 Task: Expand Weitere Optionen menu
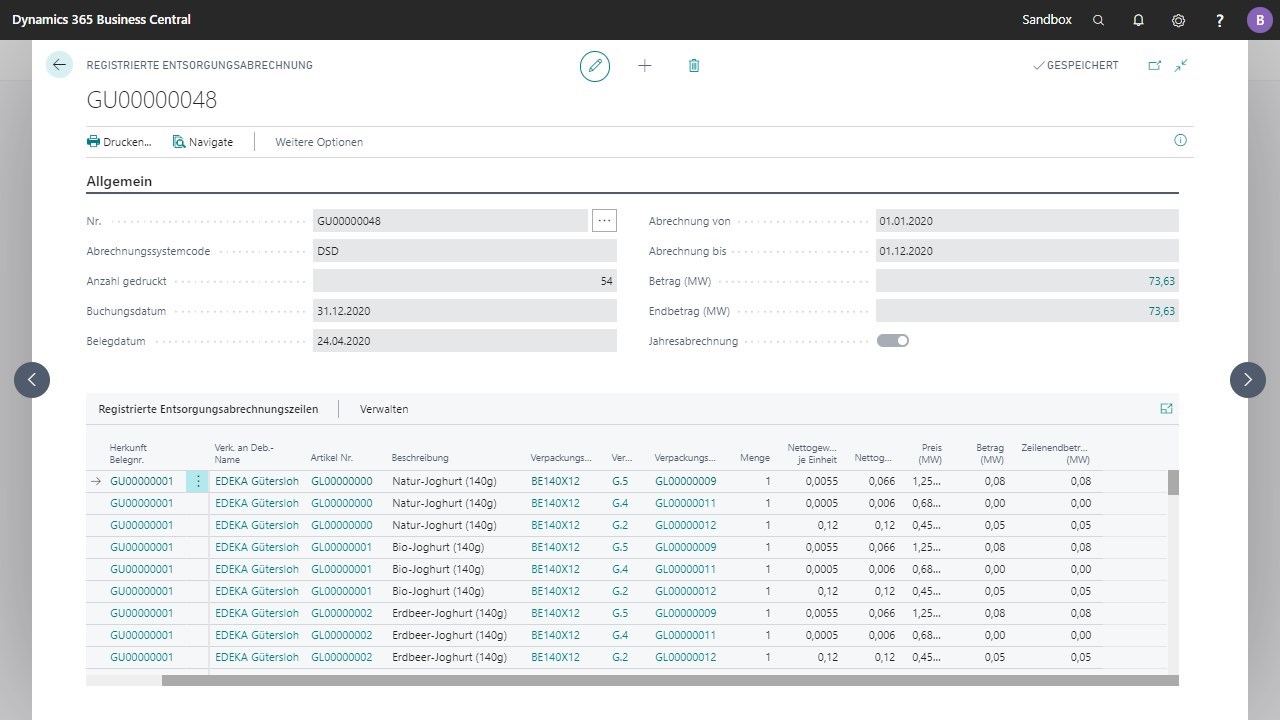[x=319, y=142]
